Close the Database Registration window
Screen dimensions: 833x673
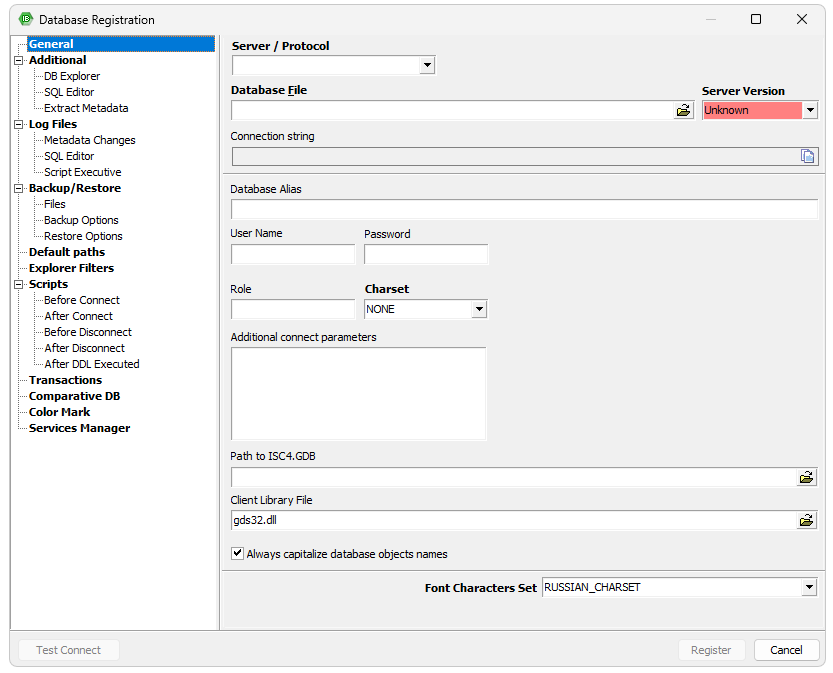802,19
